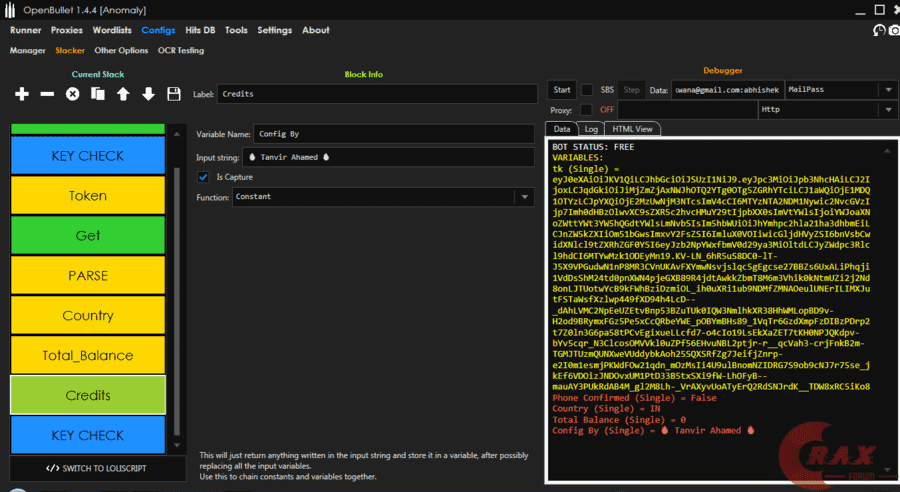Click inside the Variable Name field

[x=394, y=133]
